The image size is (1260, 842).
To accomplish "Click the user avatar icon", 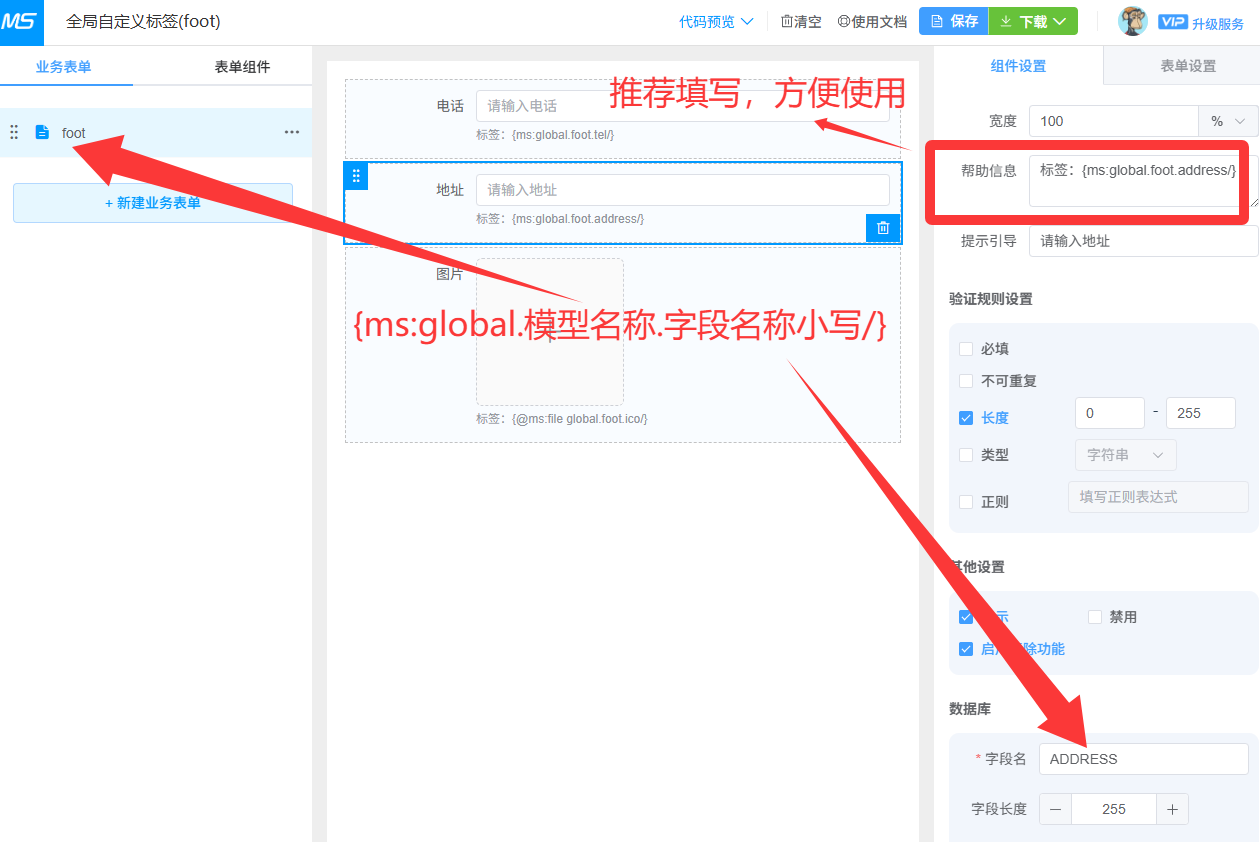I will tap(1132, 21).
